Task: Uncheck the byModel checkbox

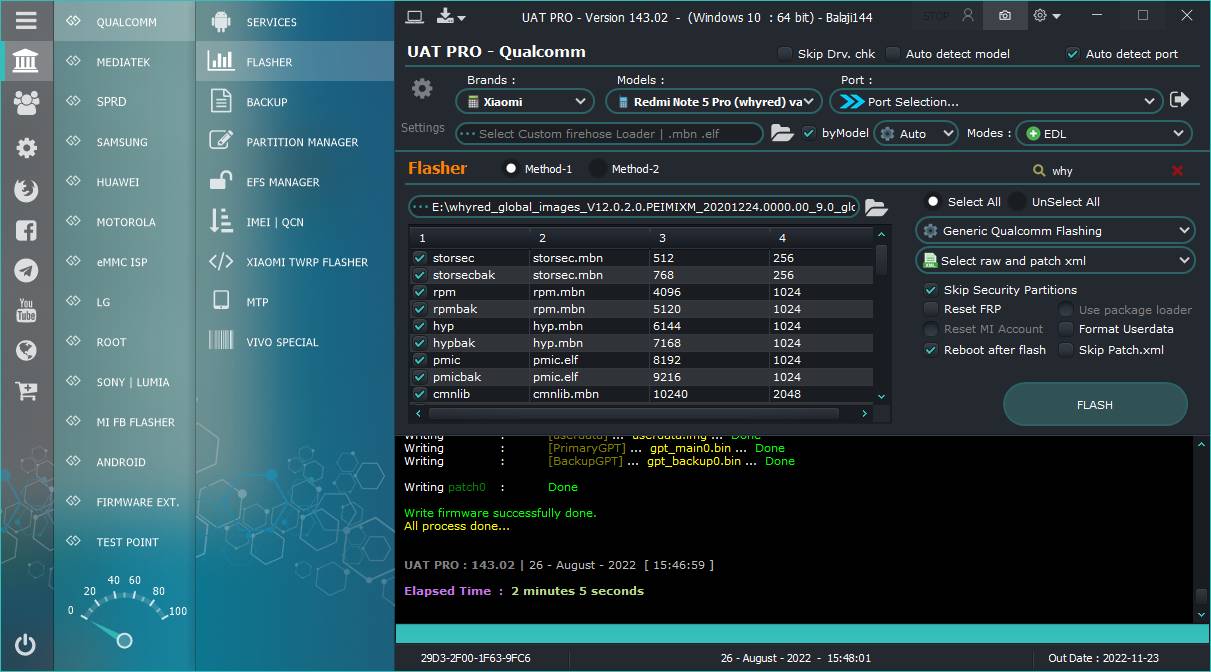Action: (809, 133)
